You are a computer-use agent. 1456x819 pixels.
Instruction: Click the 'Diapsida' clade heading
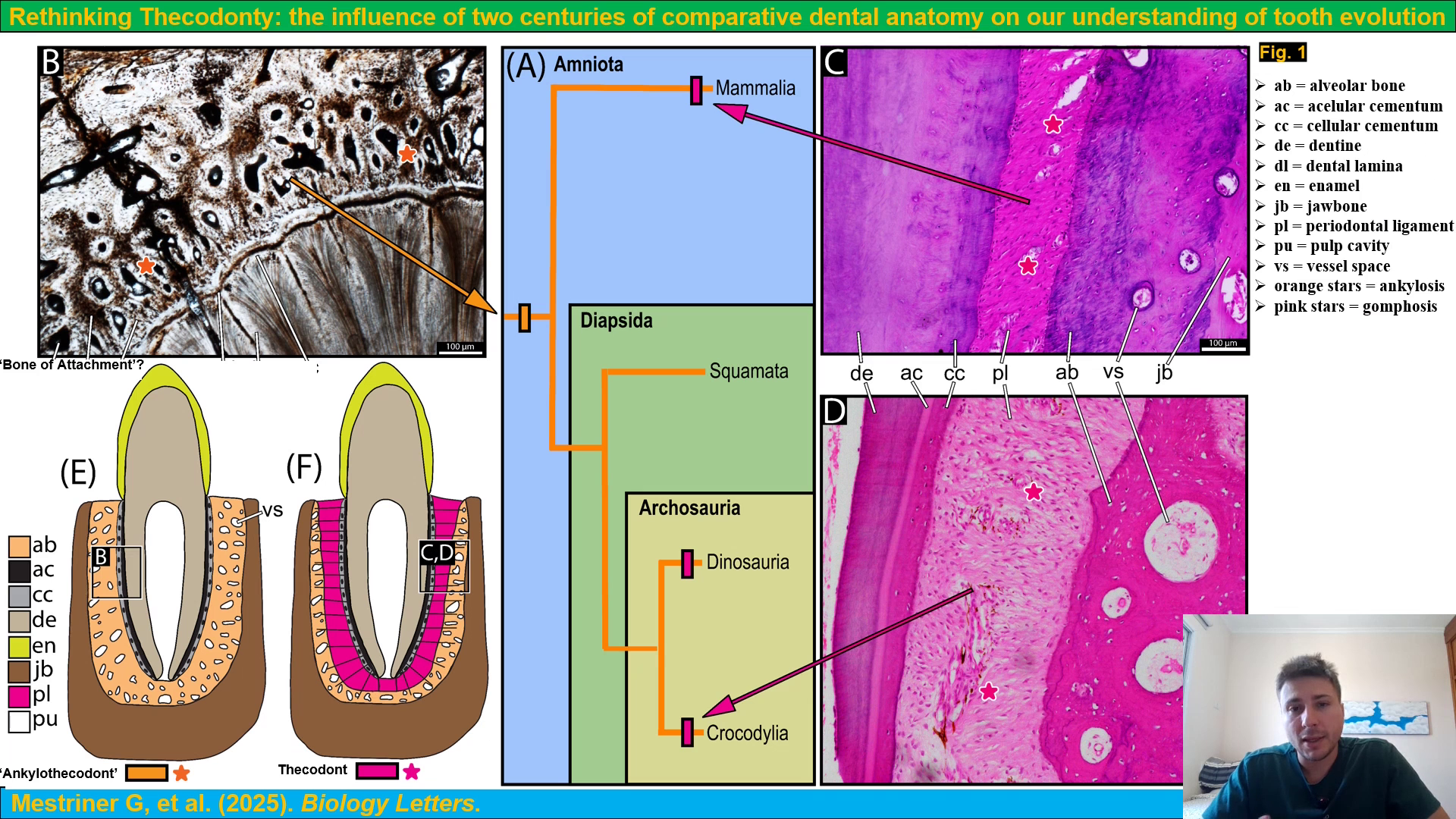tap(617, 321)
